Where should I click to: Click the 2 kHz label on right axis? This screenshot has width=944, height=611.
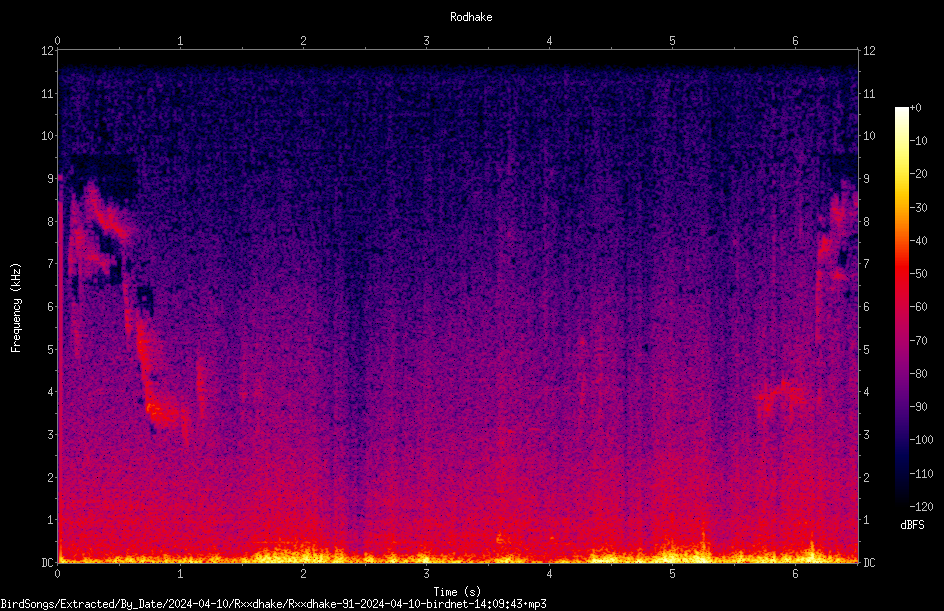(x=866, y=477)
